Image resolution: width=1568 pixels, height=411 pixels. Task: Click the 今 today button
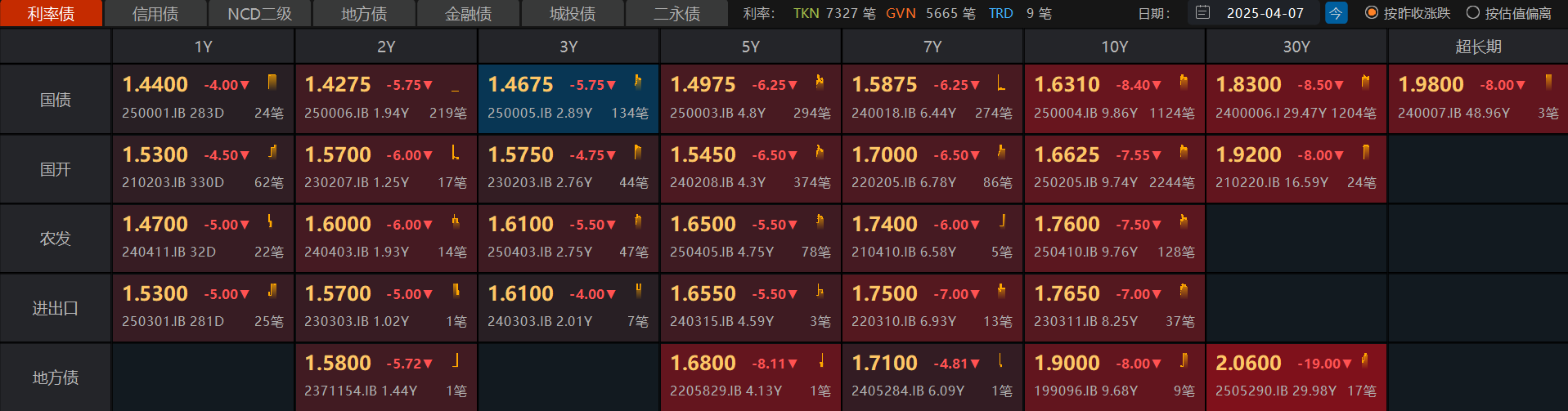point(1336,13)
